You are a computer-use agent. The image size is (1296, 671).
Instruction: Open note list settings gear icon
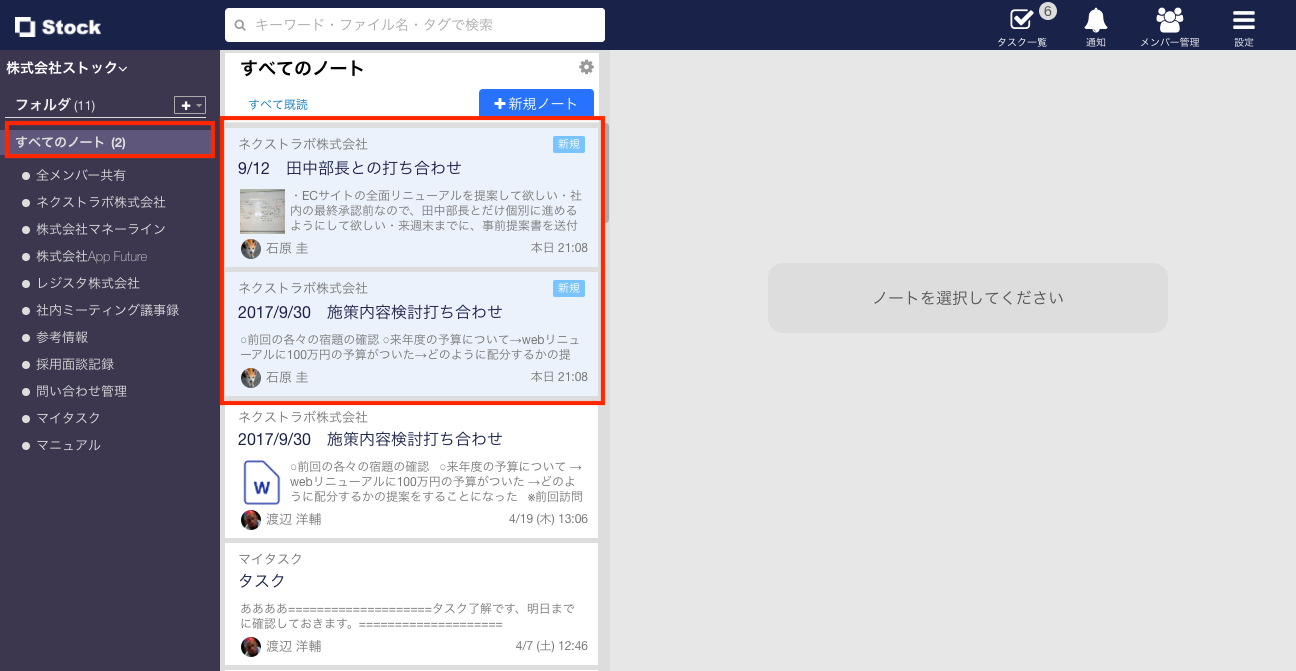tap(586, 67)
